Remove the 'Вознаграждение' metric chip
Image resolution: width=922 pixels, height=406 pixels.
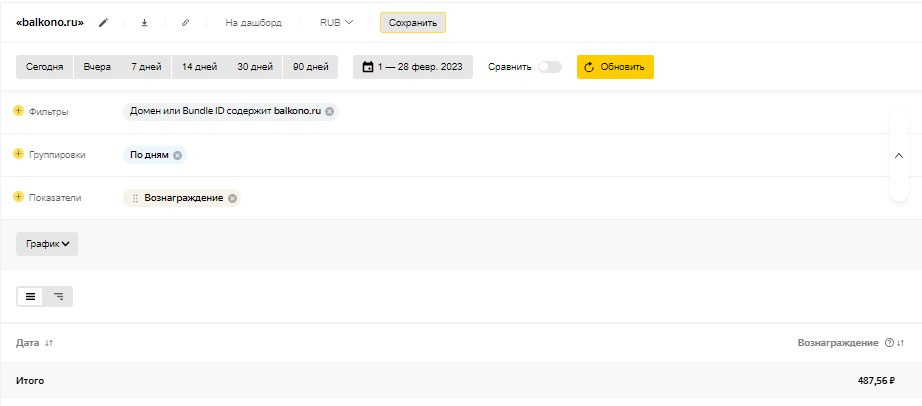pos(232,198)
